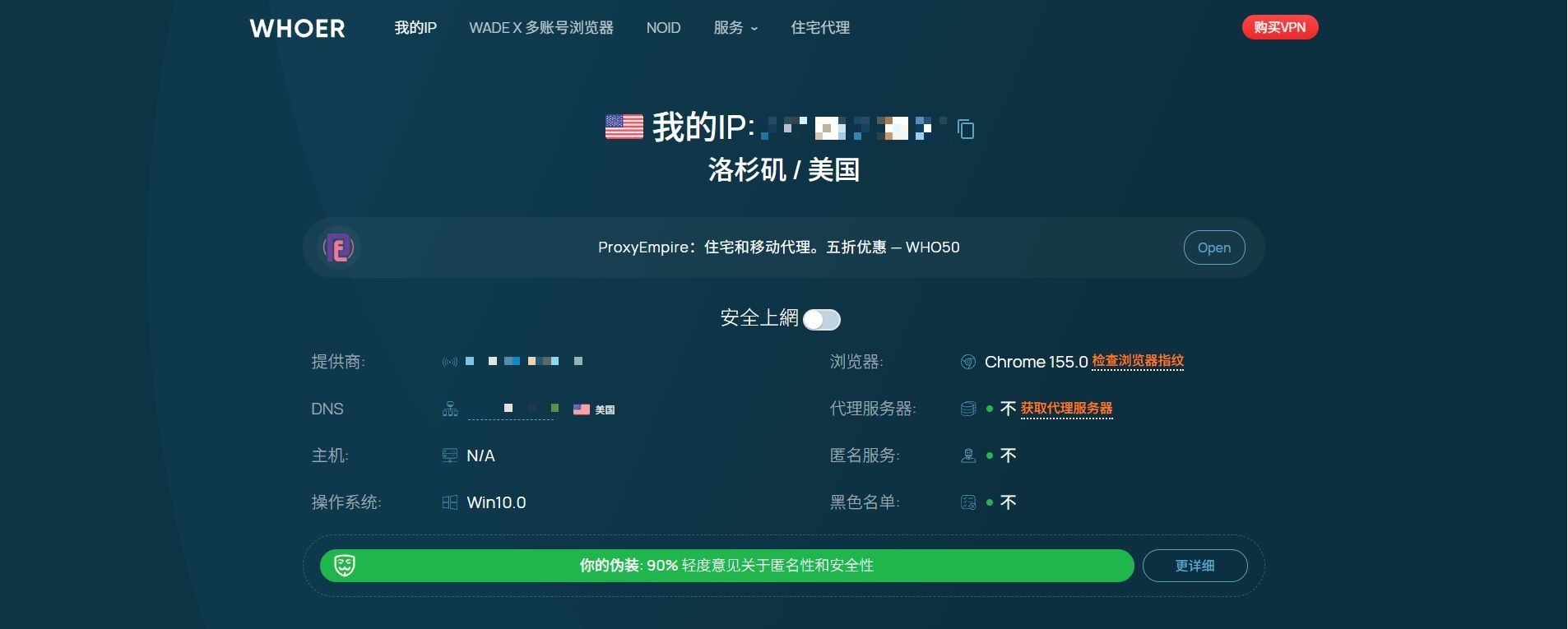
Task: Click the ProxyEmpire promo text with WHO50
Action: pos(779,247)
